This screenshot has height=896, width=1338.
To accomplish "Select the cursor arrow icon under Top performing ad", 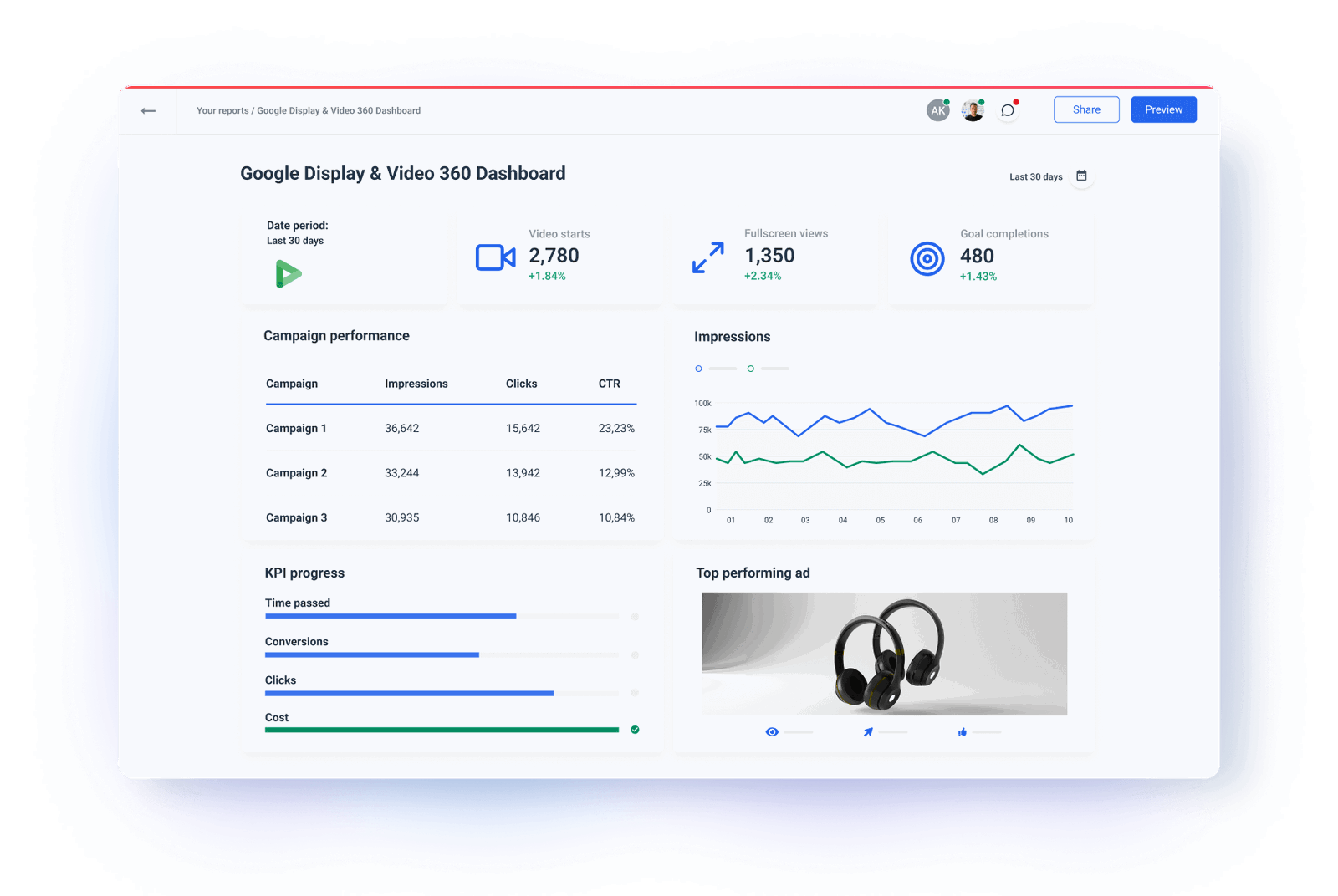I will point(868,731).
